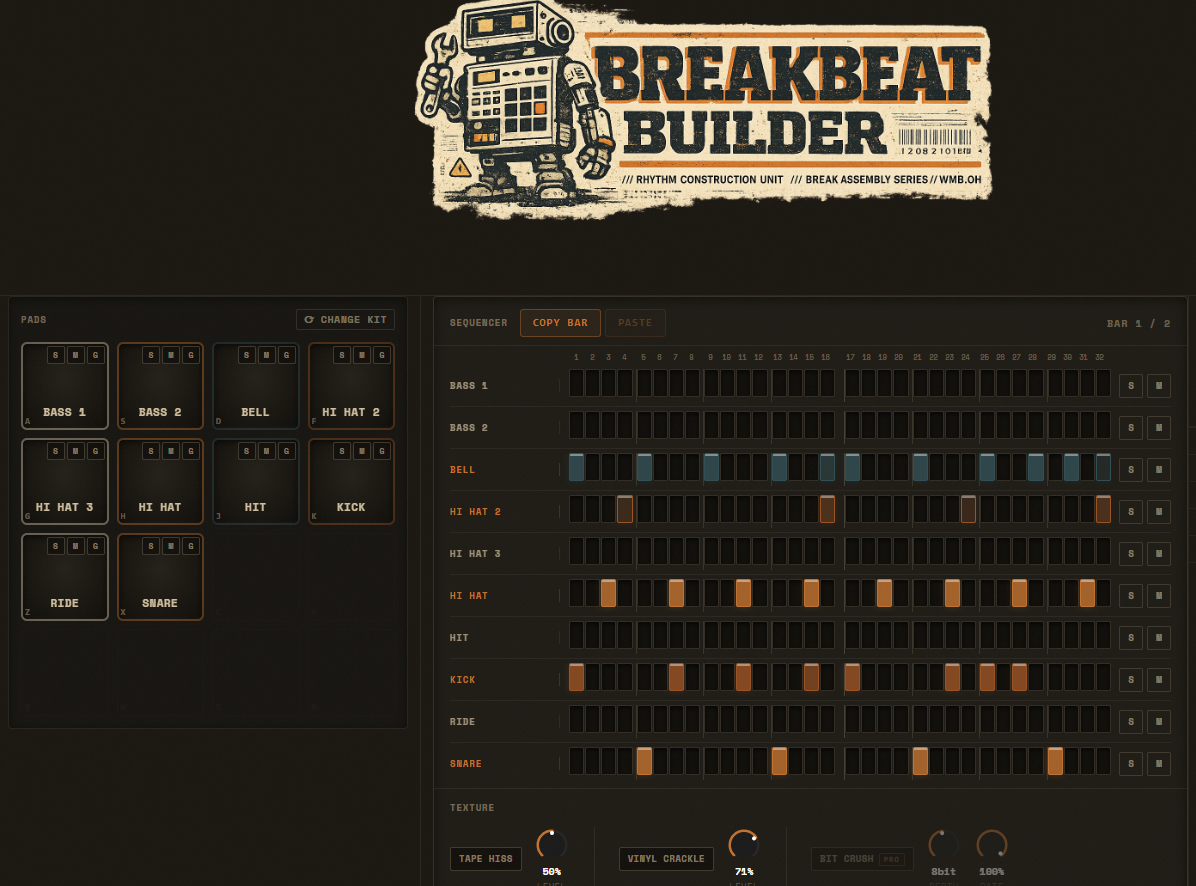Solo the Snare sequencer row
Image resolution: width=1196 pixels, height=886 pixels.
click(x=1131, y=763)
